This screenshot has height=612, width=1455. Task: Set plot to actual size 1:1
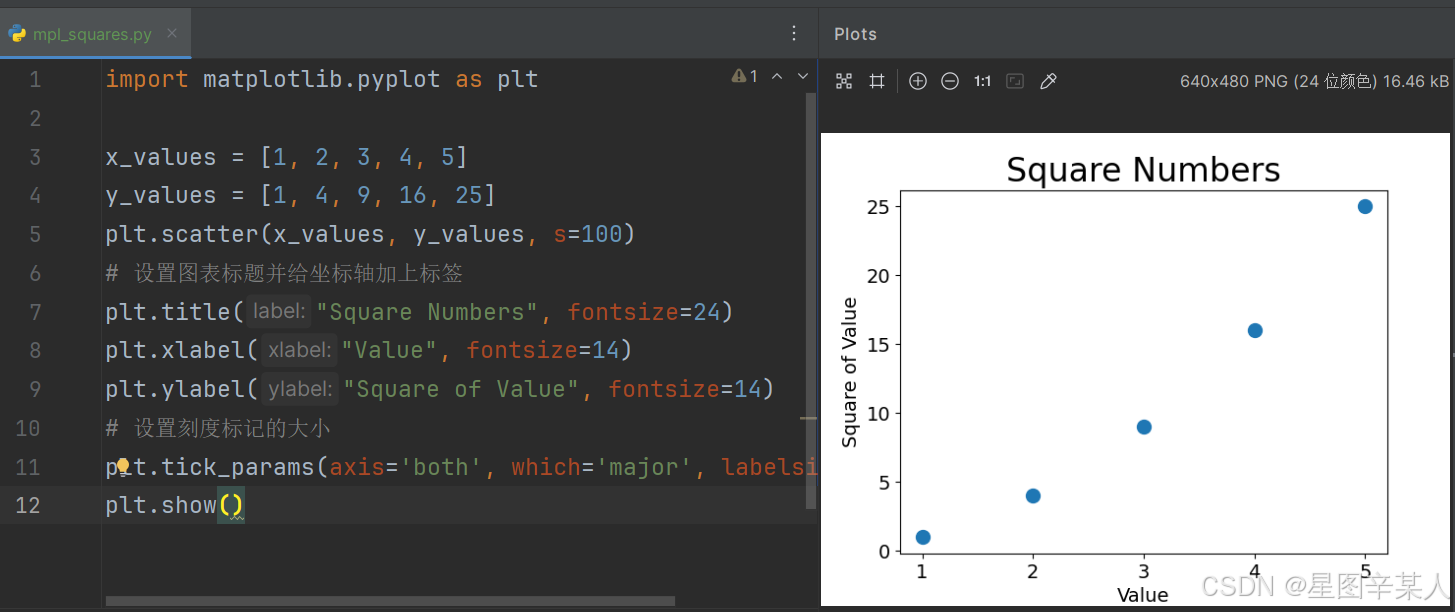pos(983,81)
